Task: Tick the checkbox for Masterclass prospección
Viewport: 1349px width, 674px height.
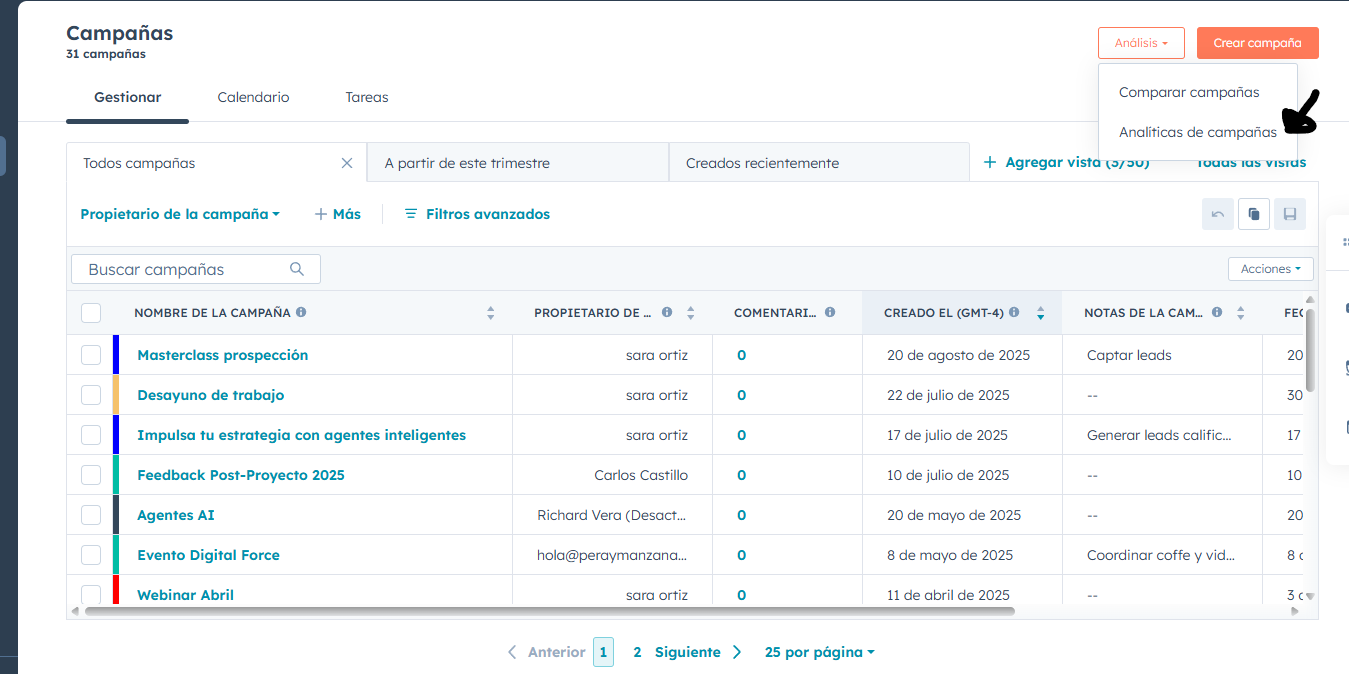Action: 91,355
